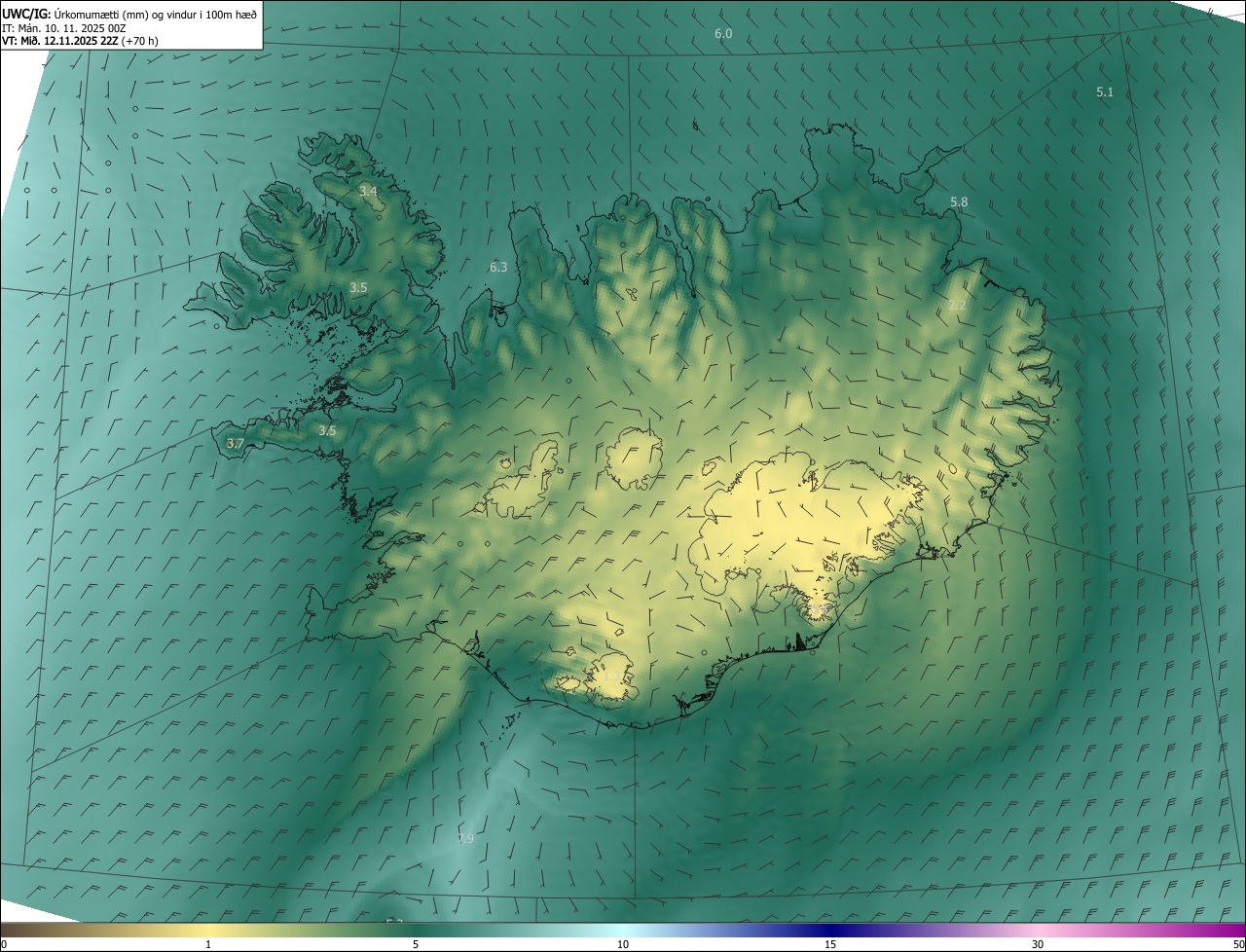The image size is (1246, 952).
Task: Click the faint 1.3 label on the glacier
Action: coord(610,676)
